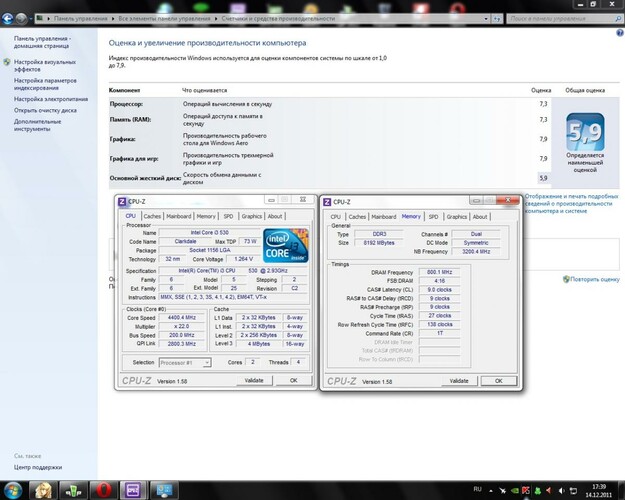Switch to Graphics tab in right CPU-Z
This screenshot has width=625, height=500.
(x=456, y=217)
